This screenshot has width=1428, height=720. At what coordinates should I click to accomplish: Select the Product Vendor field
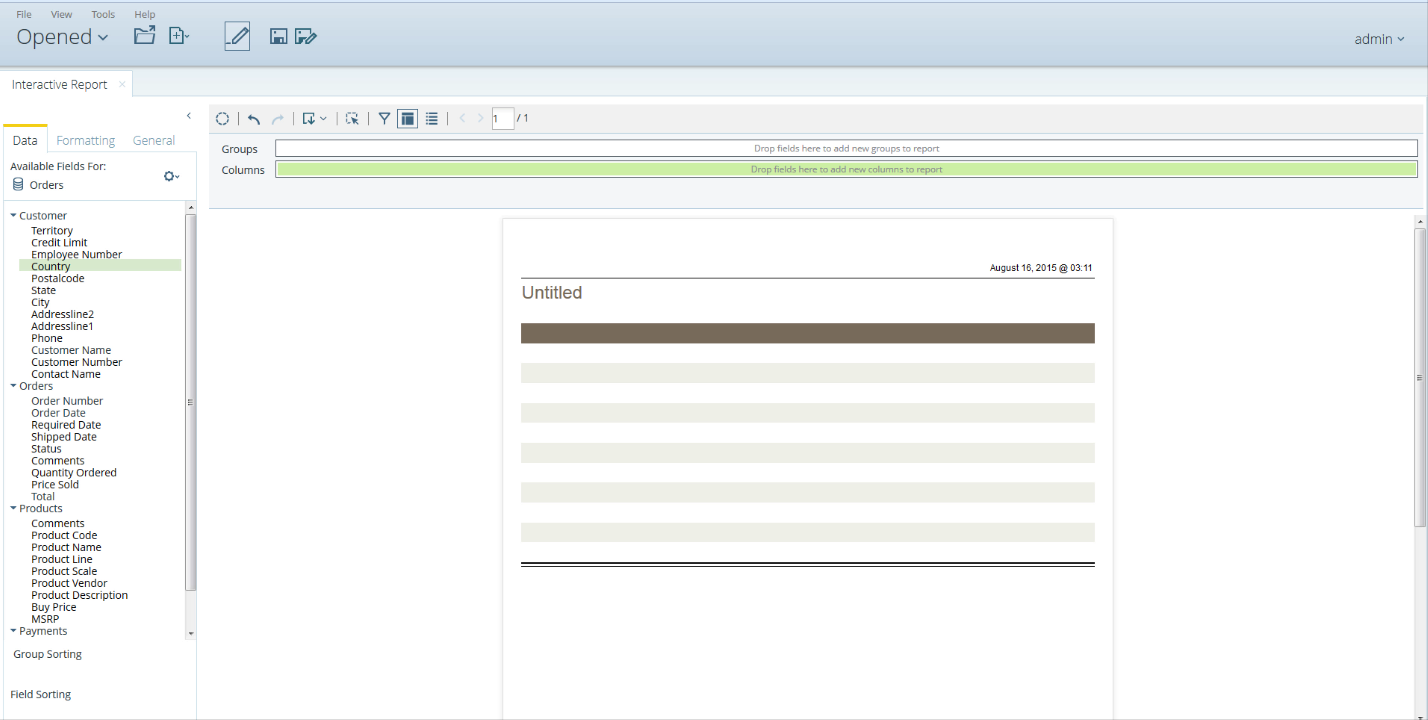(x=69, y=583)
